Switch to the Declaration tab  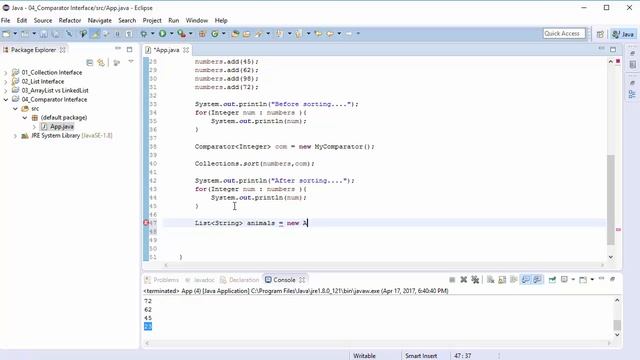click(x=240, y=280)
